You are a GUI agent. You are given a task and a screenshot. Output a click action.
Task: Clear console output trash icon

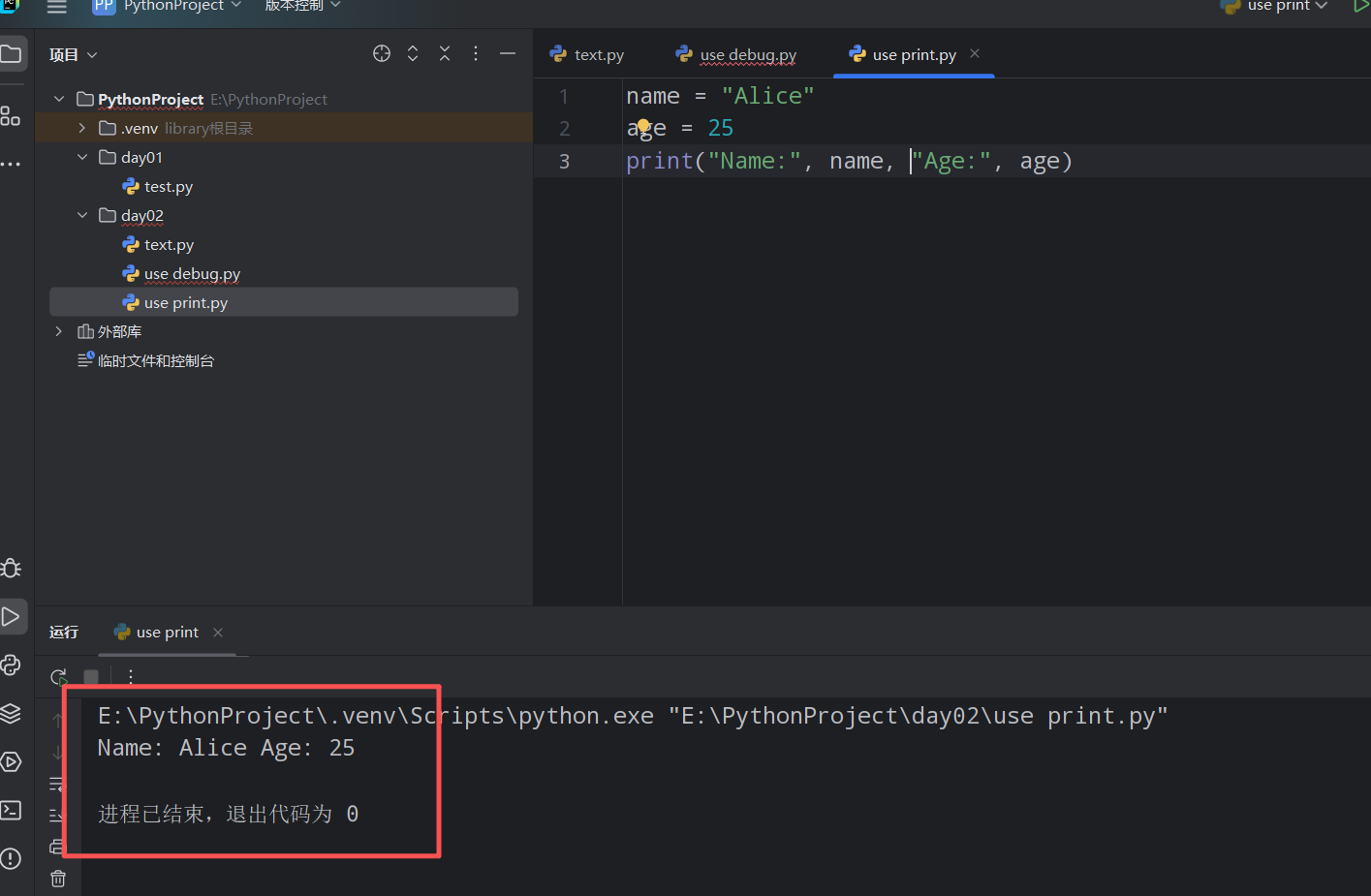pyautogui.click(x=58, y=879)
